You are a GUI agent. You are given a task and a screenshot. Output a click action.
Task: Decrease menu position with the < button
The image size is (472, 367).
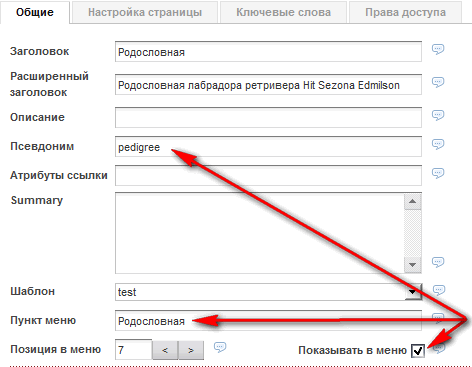(x=165, y=350)
